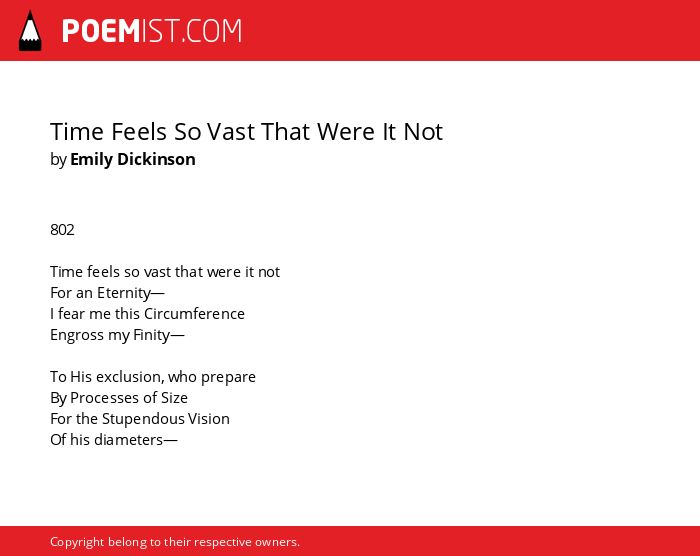700x556 pixels.
Task: Open the POEMIST.COM site title
Action: pyautogui.click(x=152, y=31)
